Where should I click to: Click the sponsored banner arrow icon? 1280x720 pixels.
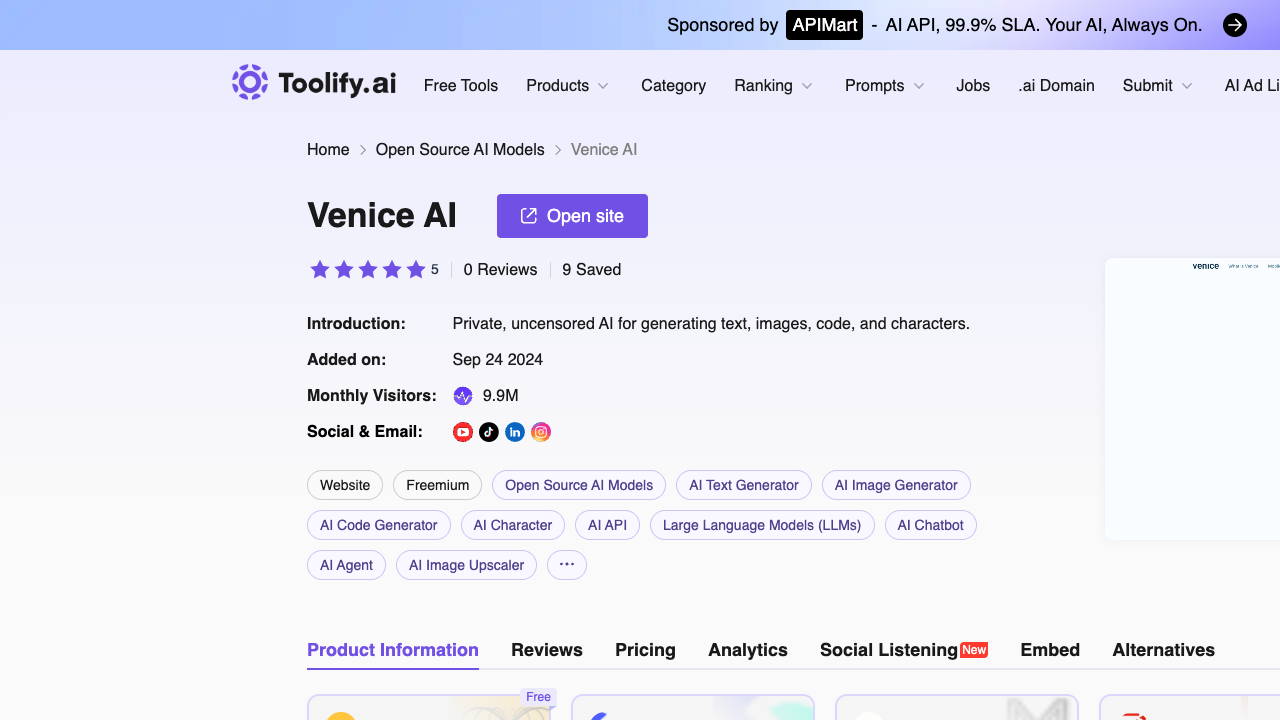coord(1235,25)
